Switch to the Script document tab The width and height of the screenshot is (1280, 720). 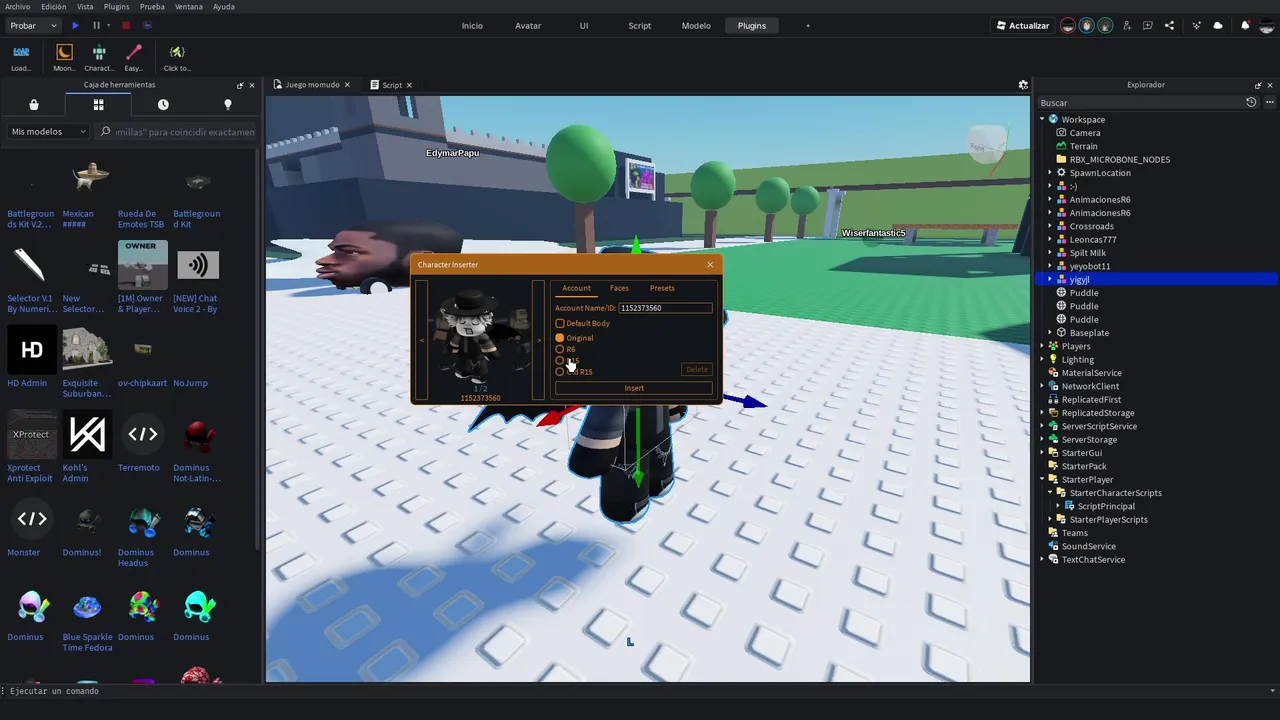(x=391, y=85)
